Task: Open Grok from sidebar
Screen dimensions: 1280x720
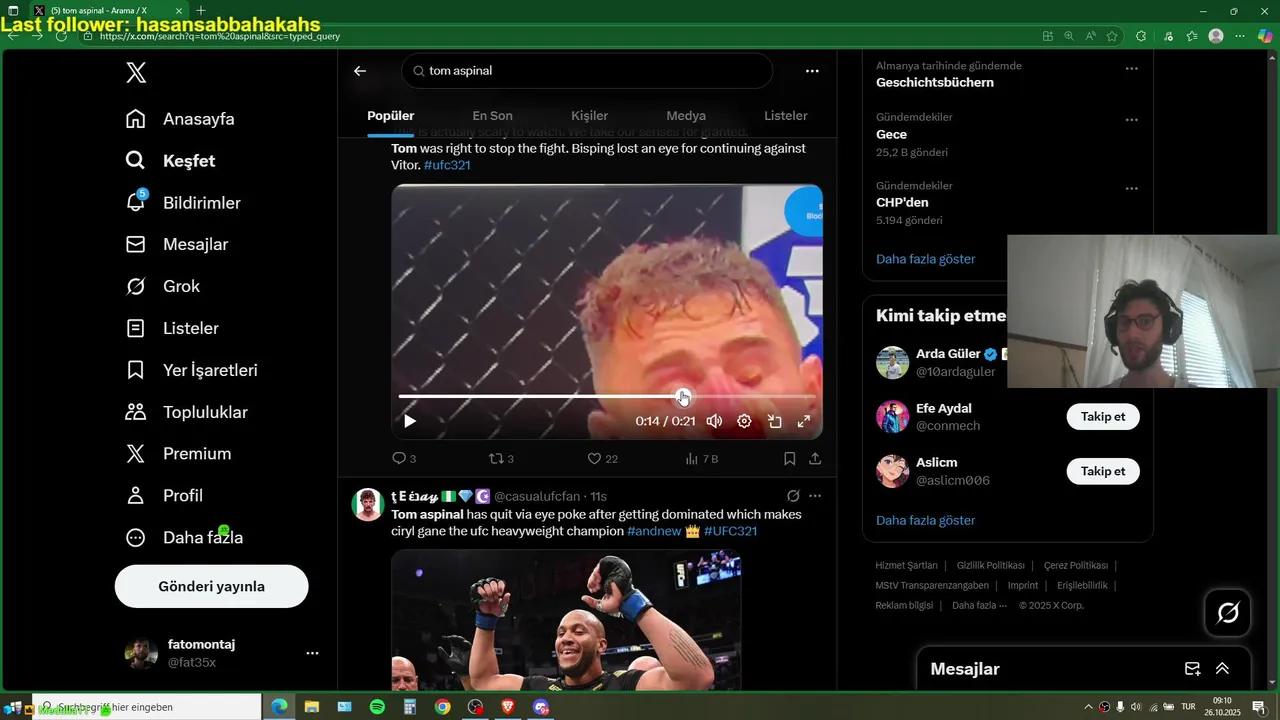Action: pyautogui.click(x=163, y=286)
